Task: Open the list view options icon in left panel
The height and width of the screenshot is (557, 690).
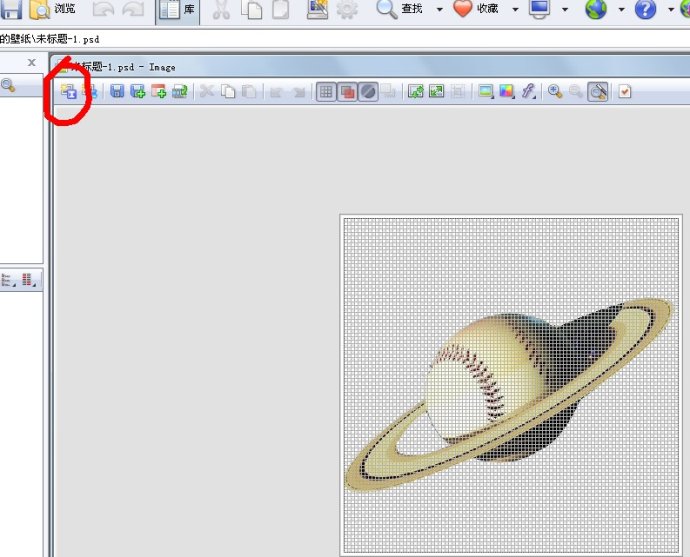Action: click(x=8, y=280)
